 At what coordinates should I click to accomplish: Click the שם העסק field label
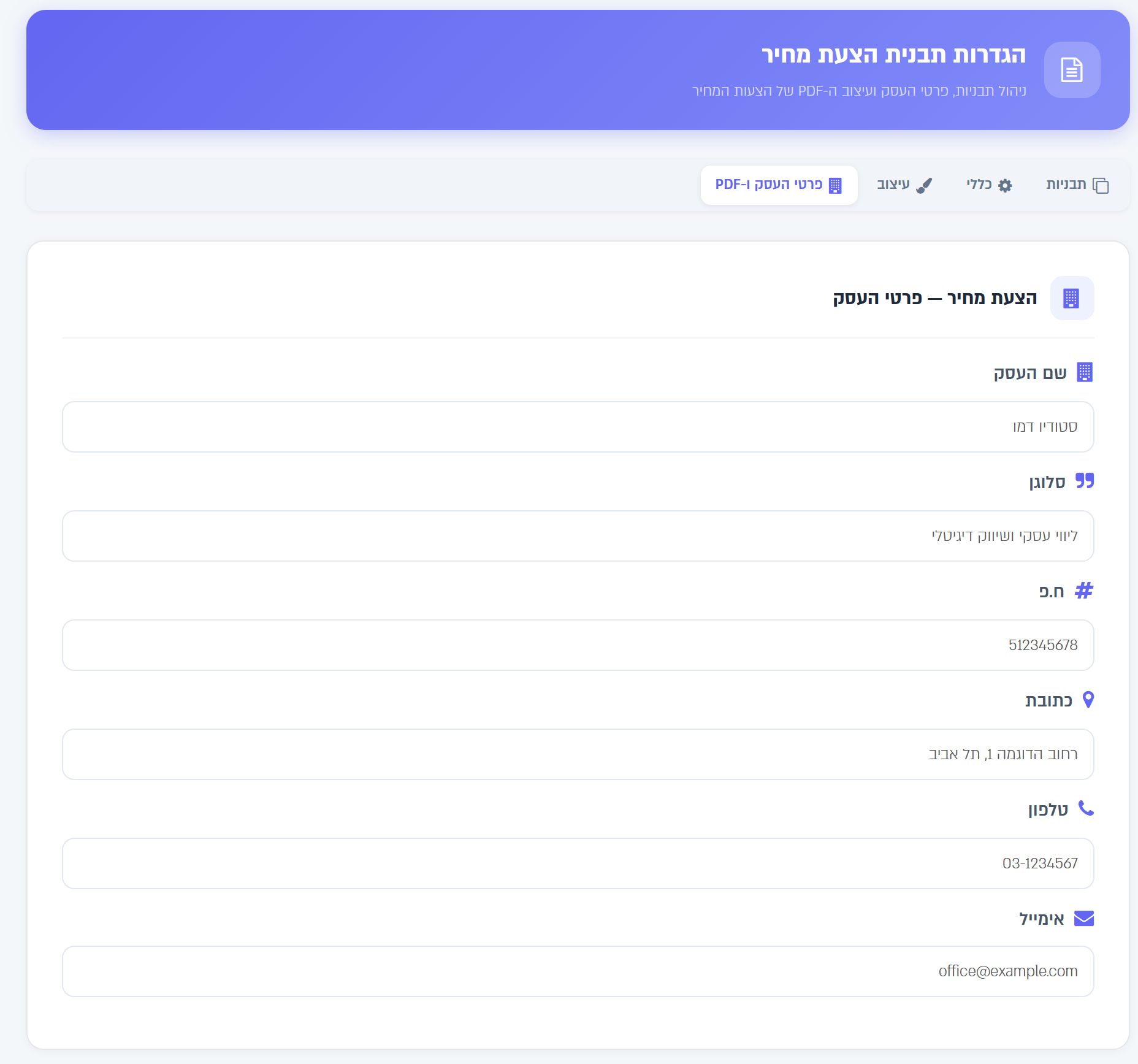pos(1030,373)
